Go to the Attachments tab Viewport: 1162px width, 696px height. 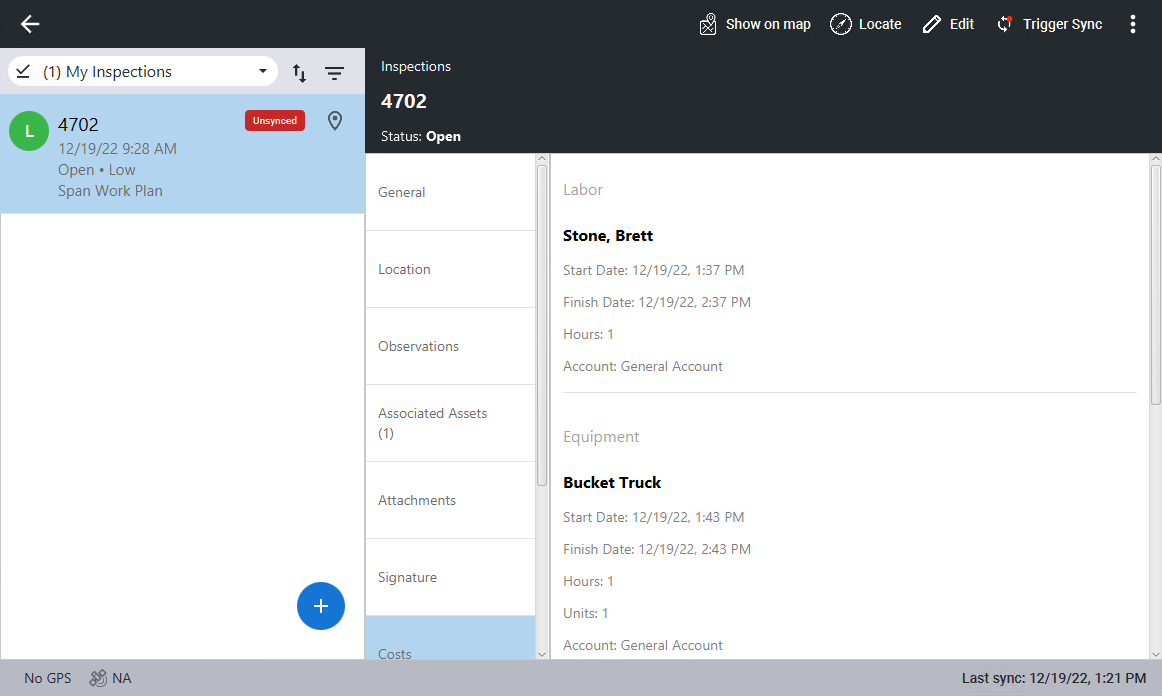click(x=450, y=500)
